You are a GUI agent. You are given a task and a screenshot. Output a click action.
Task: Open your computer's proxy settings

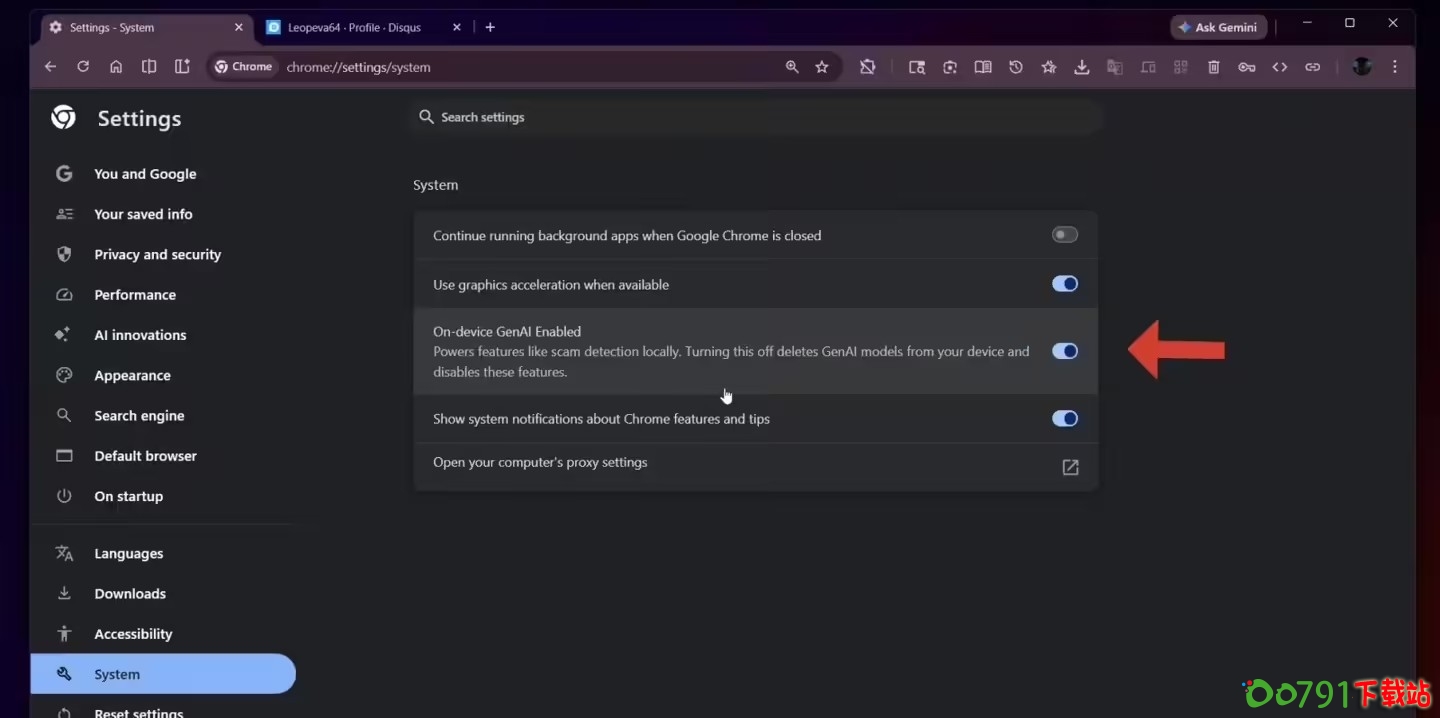click(x=1070, y=467)
